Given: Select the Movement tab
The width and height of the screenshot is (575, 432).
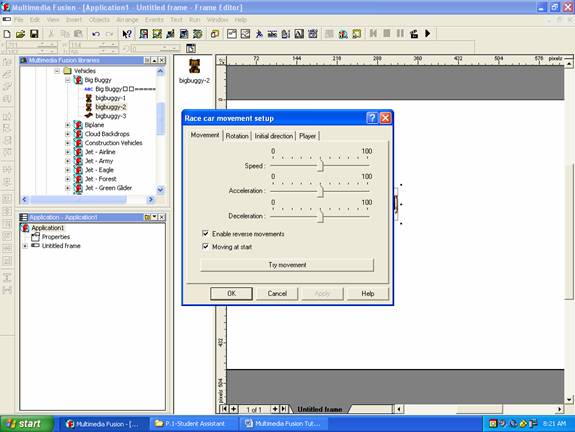Looking at the screenshot, I should (x=205, y=135).
